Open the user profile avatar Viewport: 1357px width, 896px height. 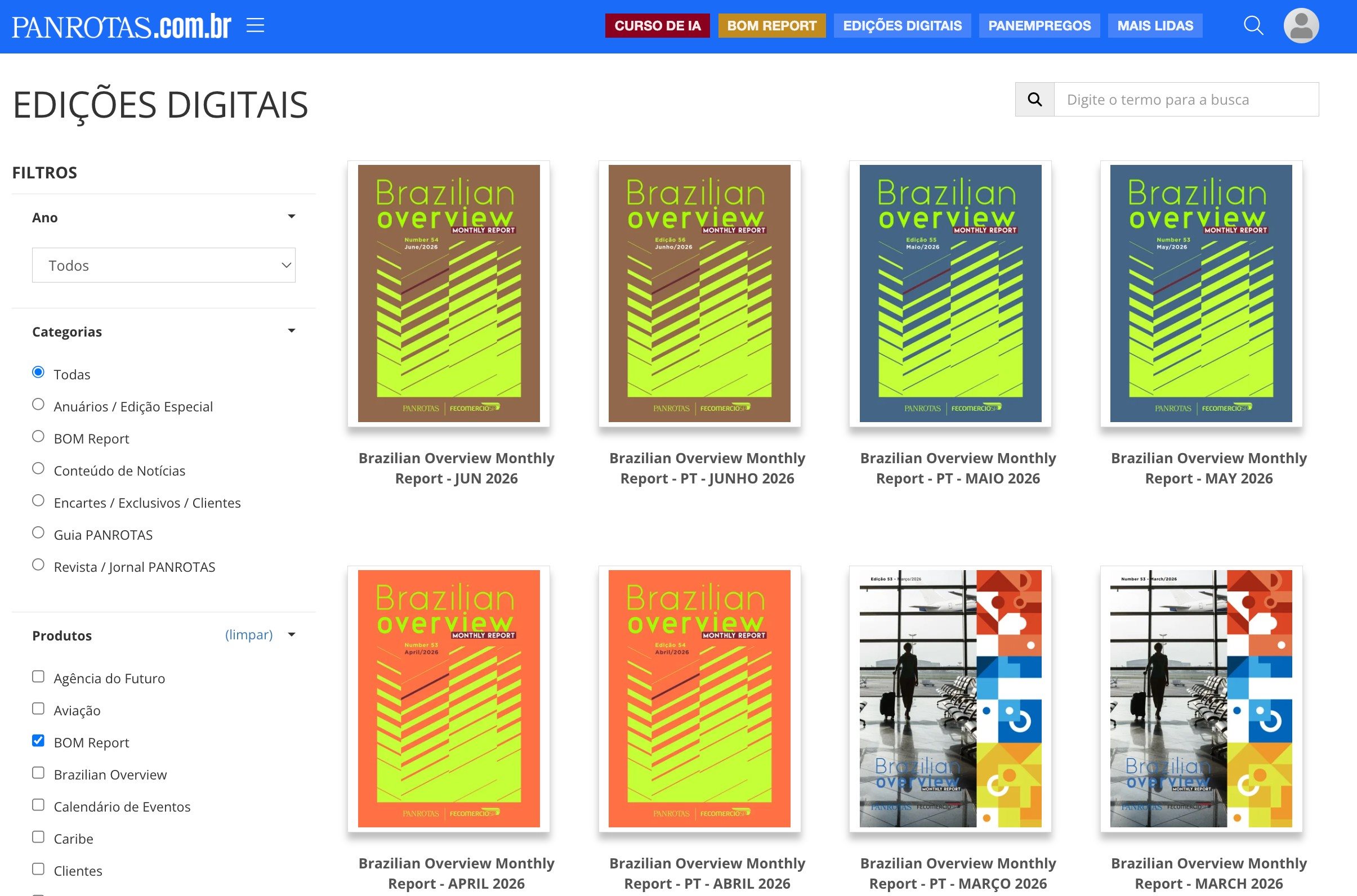point(1301,26)
